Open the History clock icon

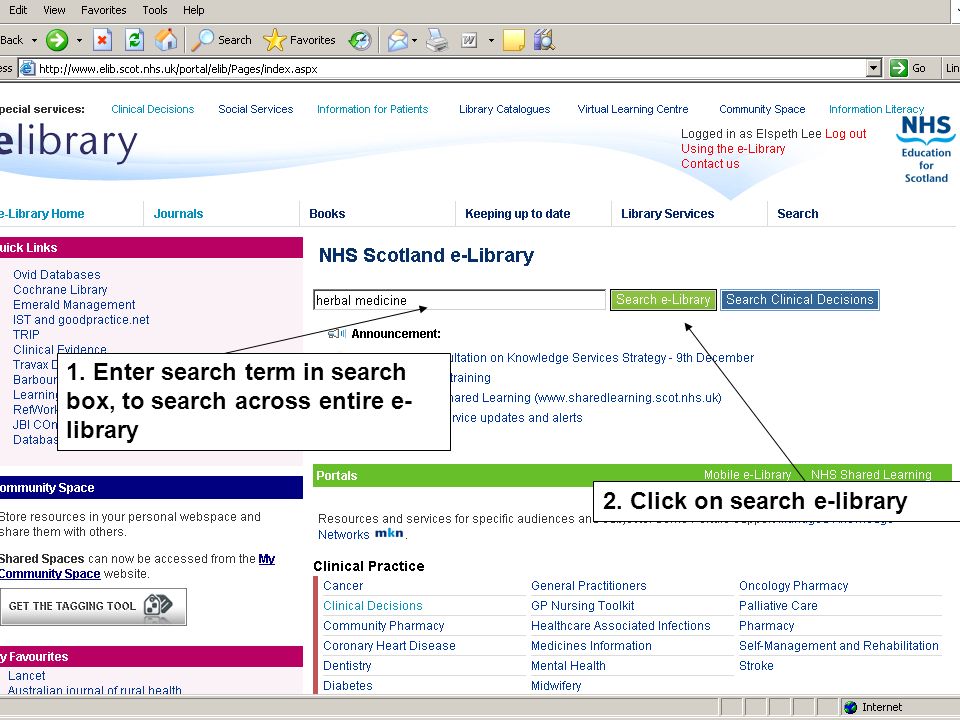(360, 40)
